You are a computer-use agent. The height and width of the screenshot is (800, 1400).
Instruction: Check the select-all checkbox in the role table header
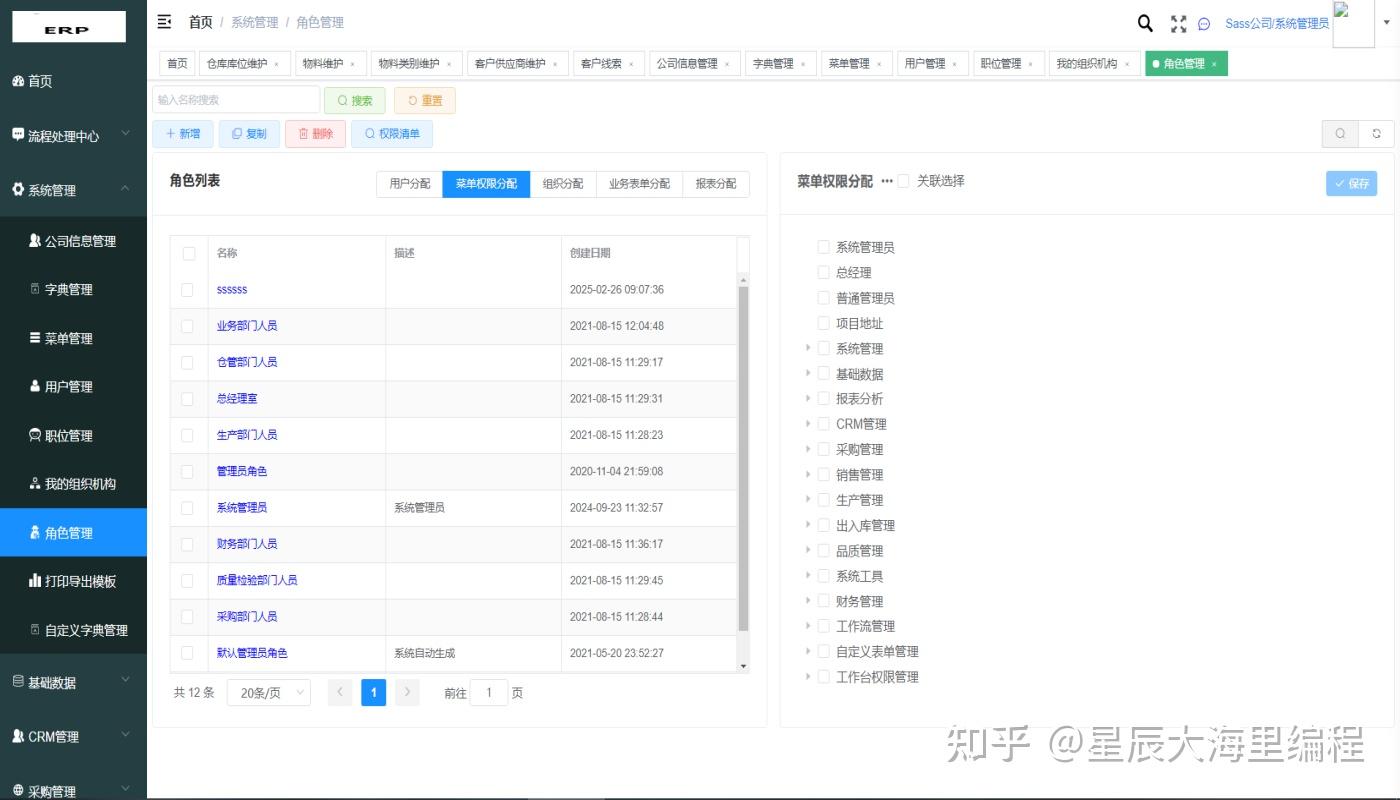point(189,253)
